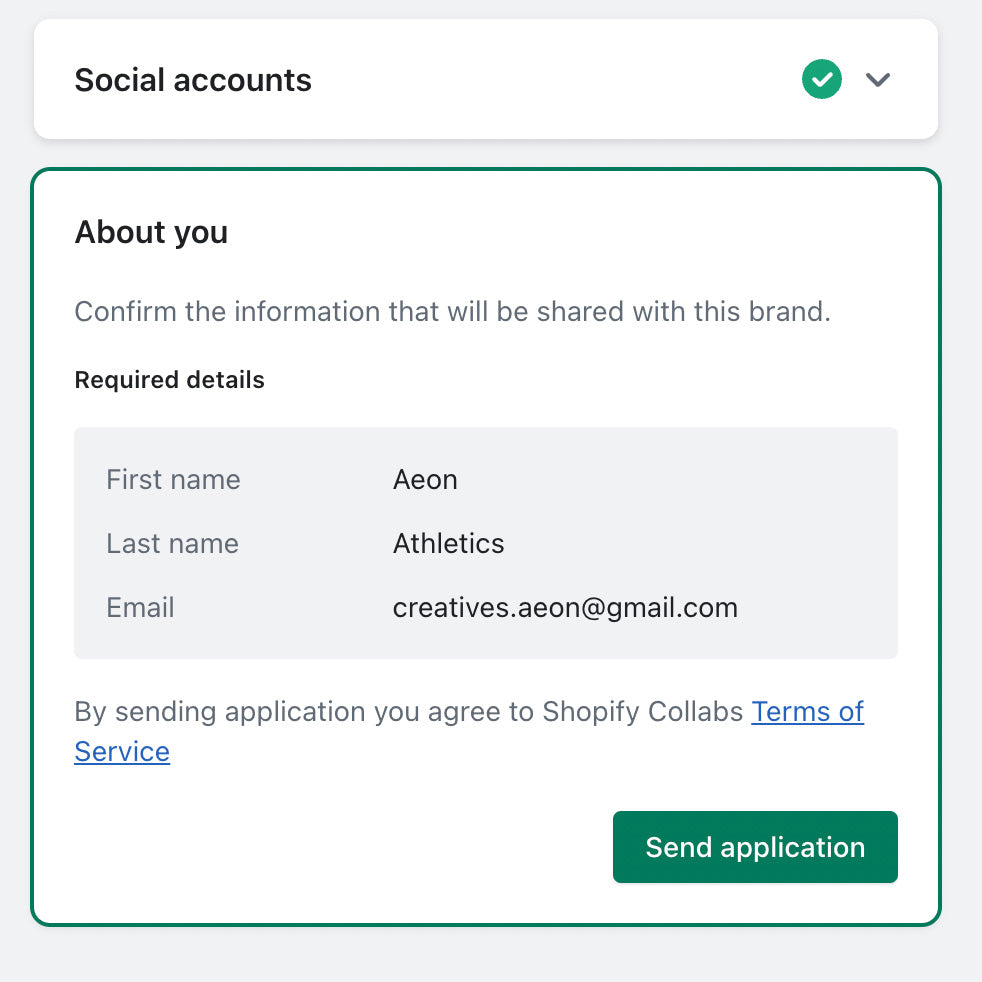
Task: Click the 'Confirm the information' description text
Action: (452, 311)
